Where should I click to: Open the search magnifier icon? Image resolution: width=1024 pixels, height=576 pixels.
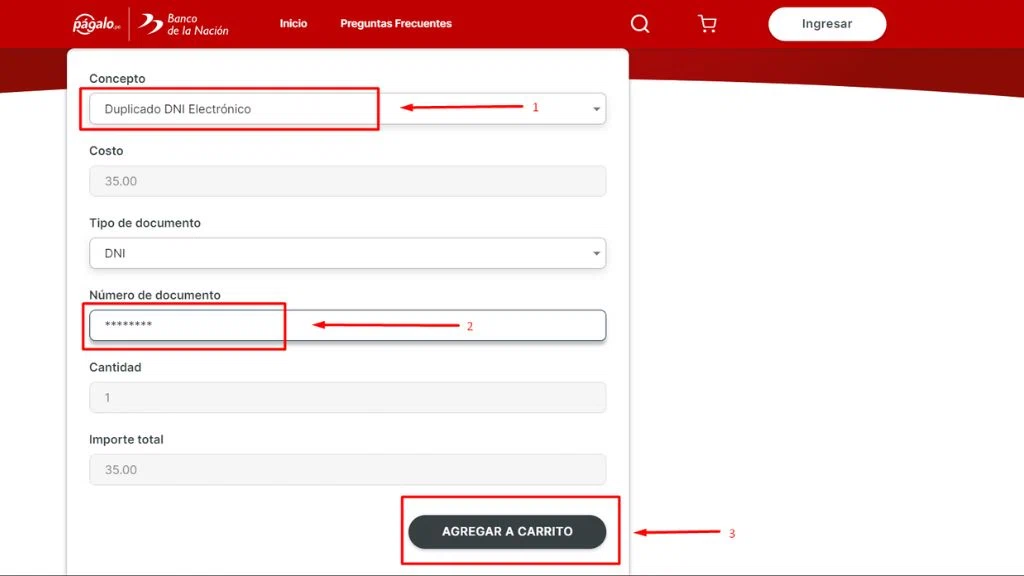click(x=640, y=24)
